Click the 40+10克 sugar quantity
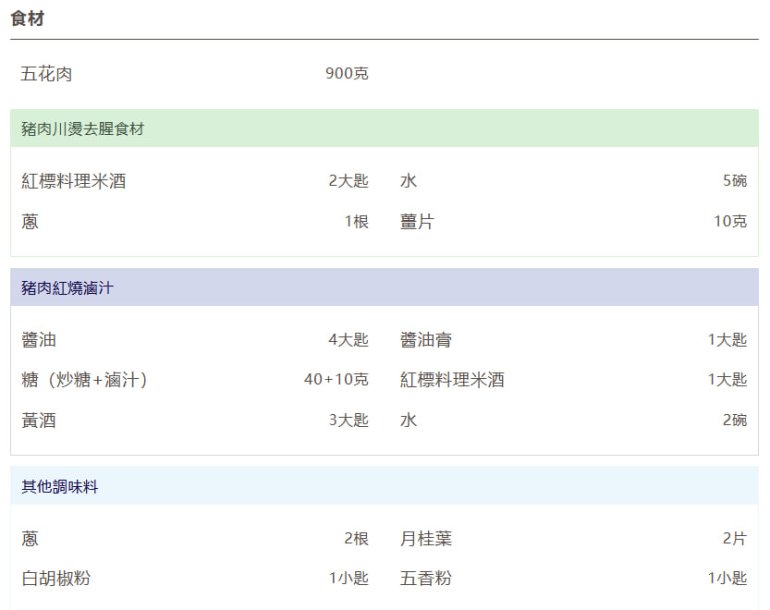 [336, 380]
